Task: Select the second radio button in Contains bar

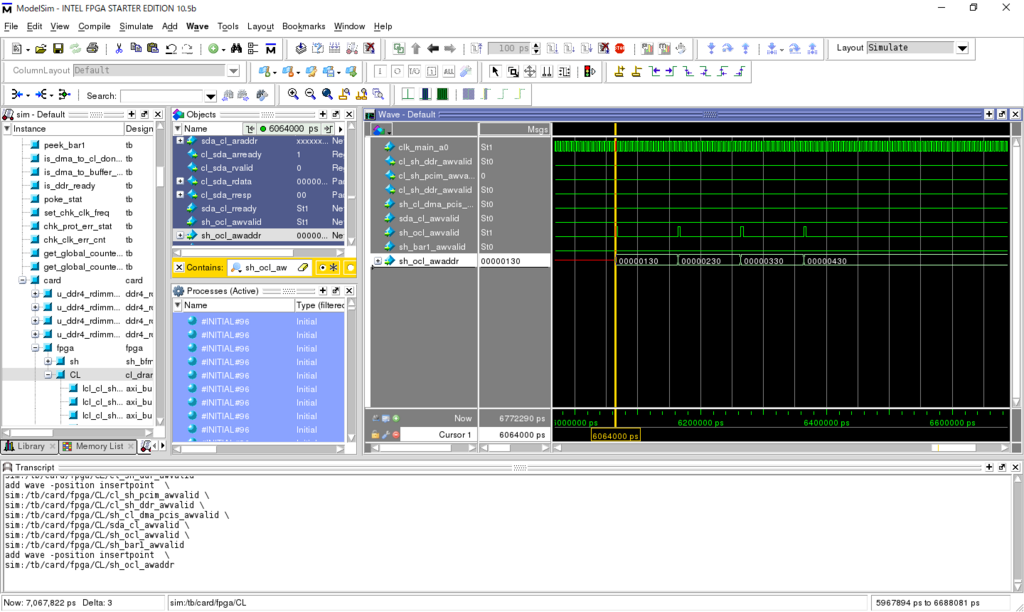Action: click(350, 267)
